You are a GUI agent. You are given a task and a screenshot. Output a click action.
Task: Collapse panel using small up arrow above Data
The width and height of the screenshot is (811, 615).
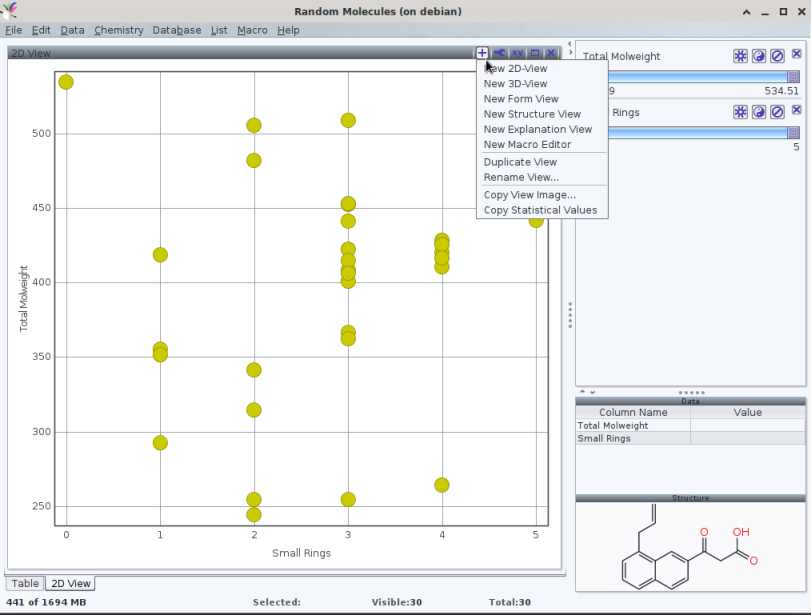click(x=582, y=392)
